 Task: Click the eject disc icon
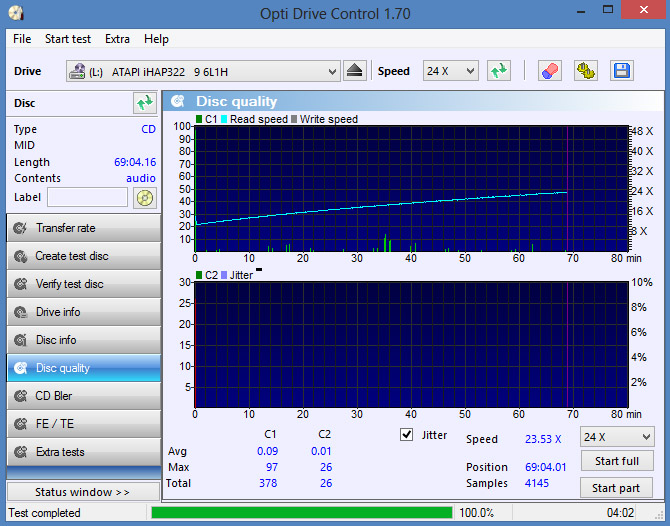click(x=355, y=71)
